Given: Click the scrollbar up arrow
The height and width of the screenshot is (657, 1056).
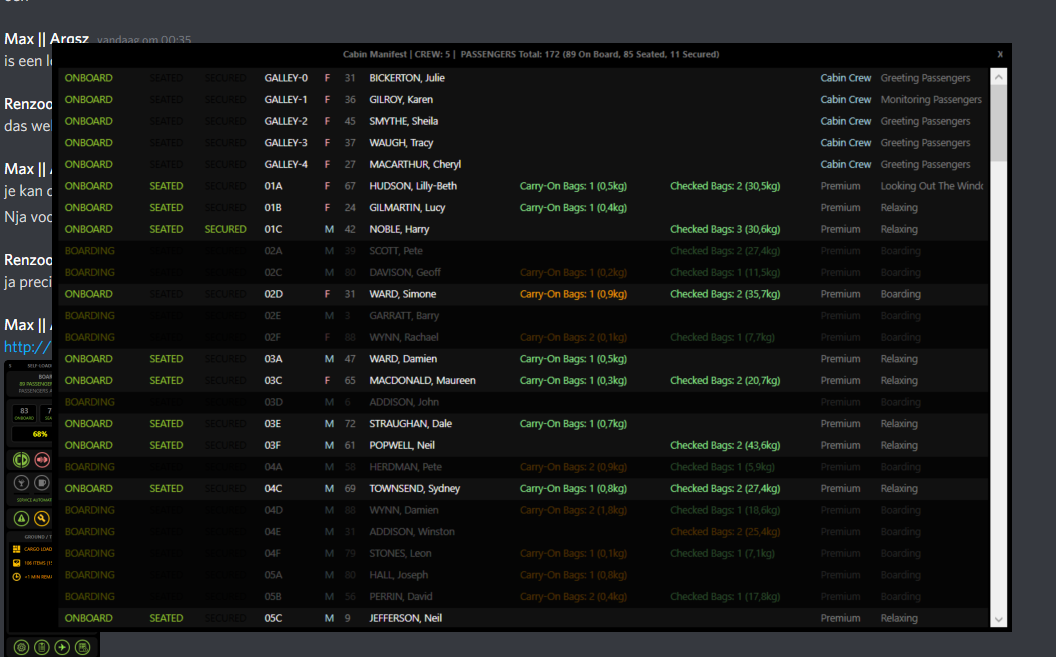Looking at the screenshot, I should point(998,77).
